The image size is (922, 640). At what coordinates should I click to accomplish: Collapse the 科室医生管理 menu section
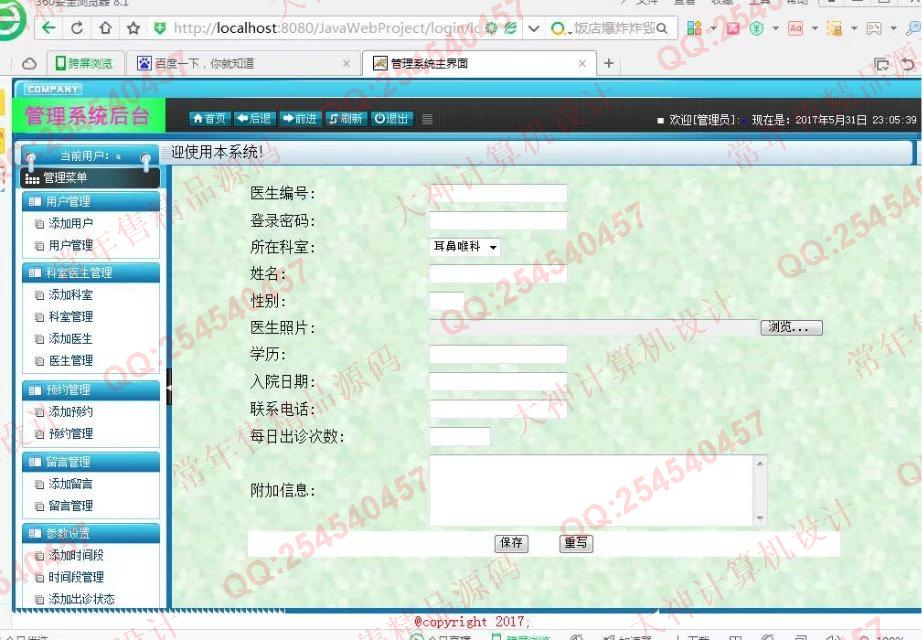click(x=91, y=273)
